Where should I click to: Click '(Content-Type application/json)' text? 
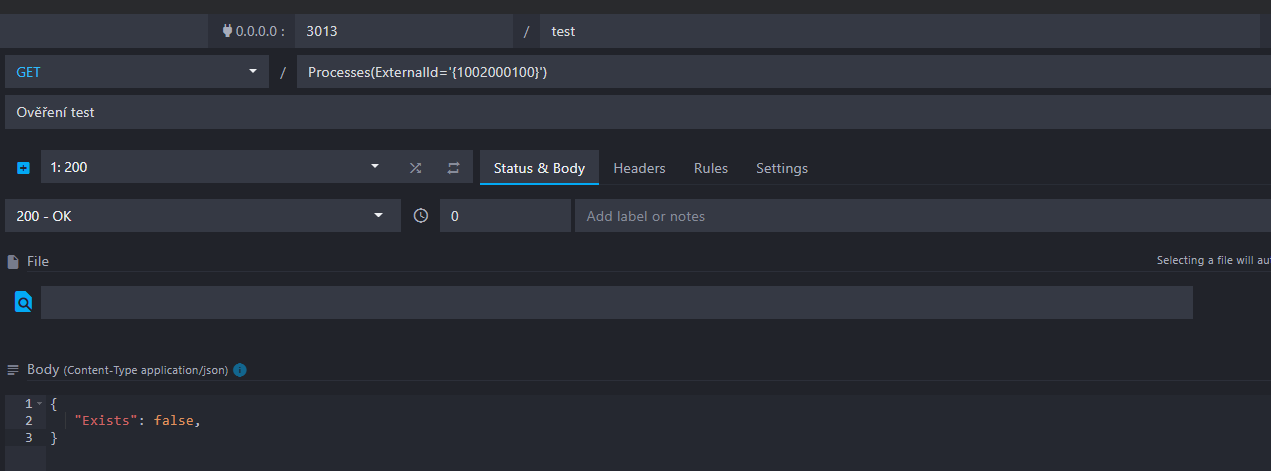coord(146,370)
